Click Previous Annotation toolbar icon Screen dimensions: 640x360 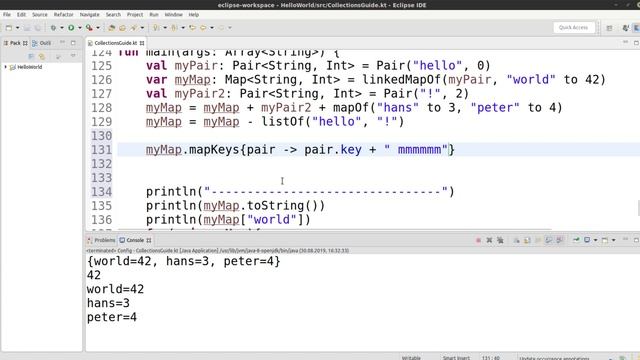pyautogui.click(x=174, y=28)
